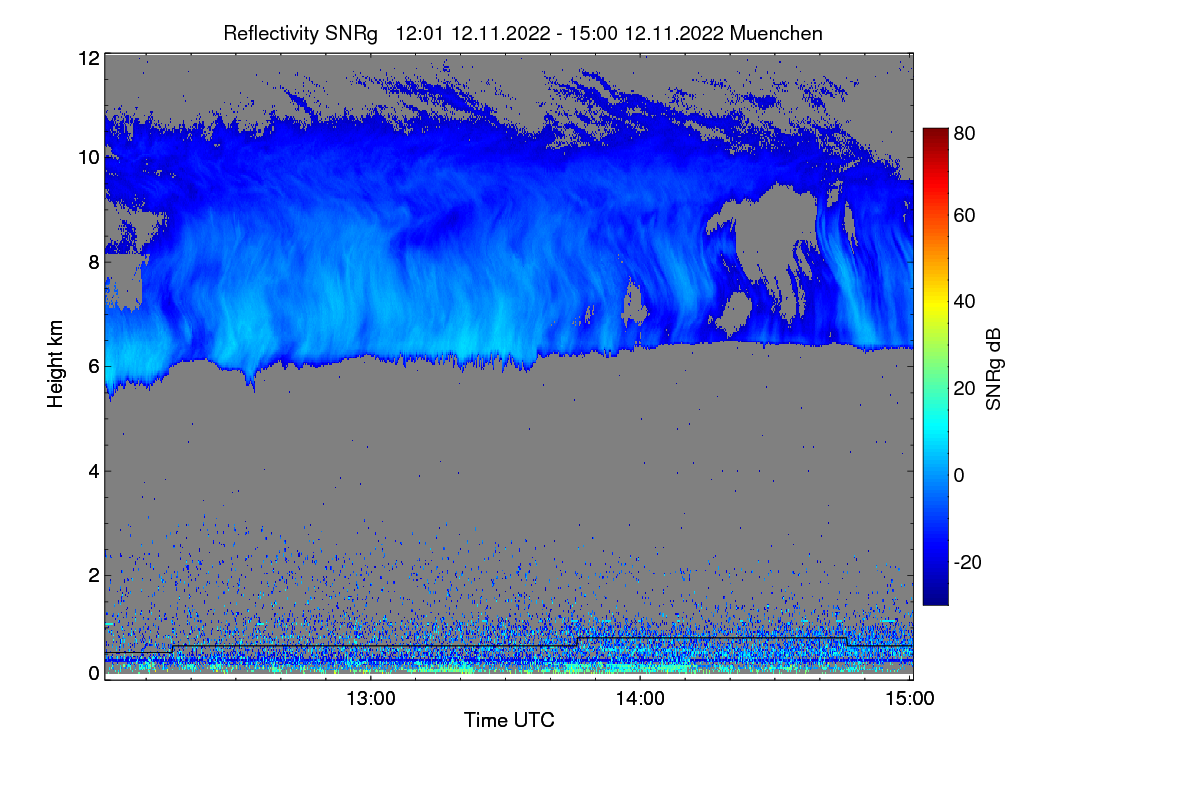Click the 'SNRg dB' colorbar label
Viewport: 1200px width, 800px height.
pyautogui.click(x=993, y=369)
